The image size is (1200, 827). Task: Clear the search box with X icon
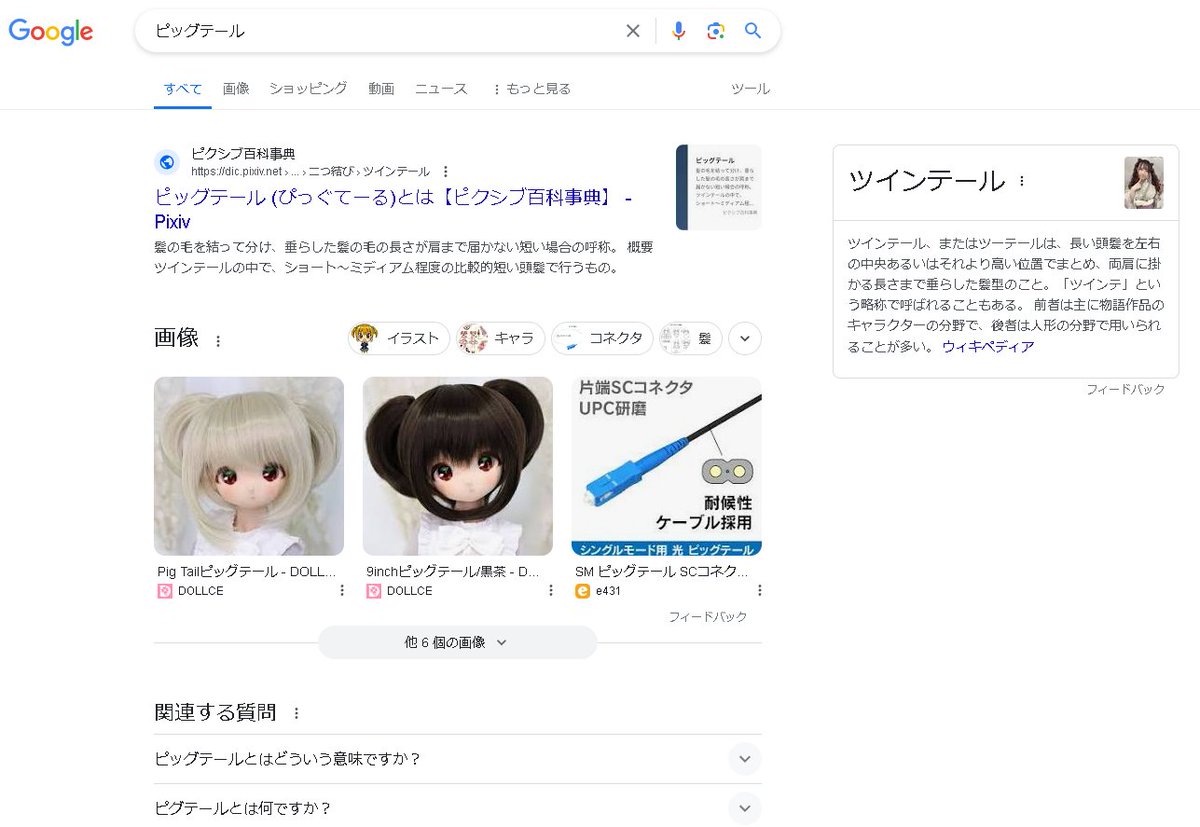point(633,31)
